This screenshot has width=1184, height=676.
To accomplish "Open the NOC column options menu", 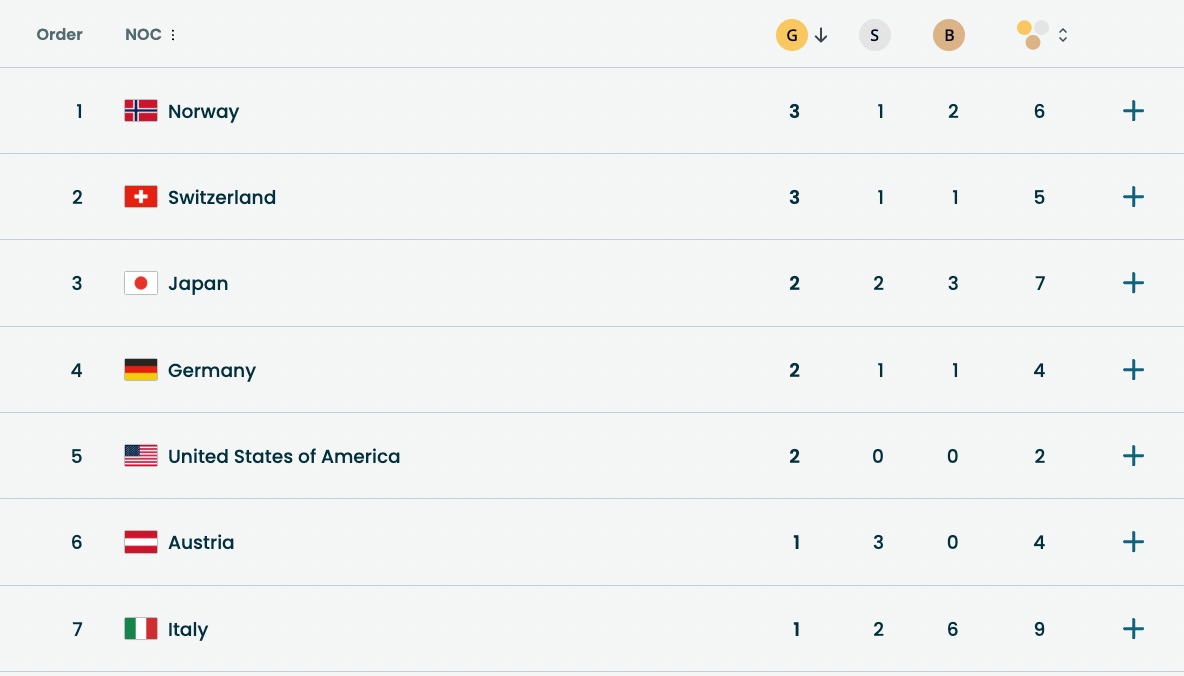I will coord(173,35).
